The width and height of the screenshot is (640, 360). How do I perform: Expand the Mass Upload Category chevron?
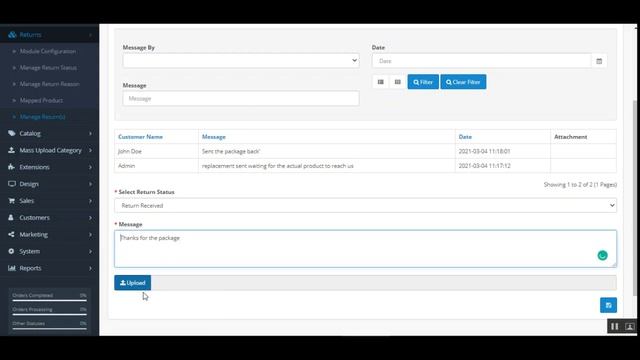click(90, 150)
